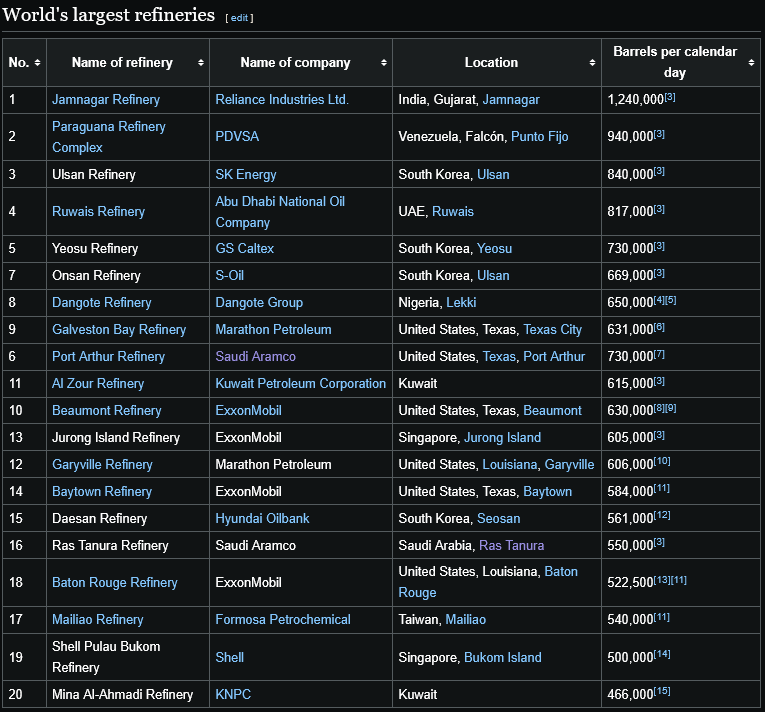Open Galveston Bay Refinery link

tap(119, 329)
